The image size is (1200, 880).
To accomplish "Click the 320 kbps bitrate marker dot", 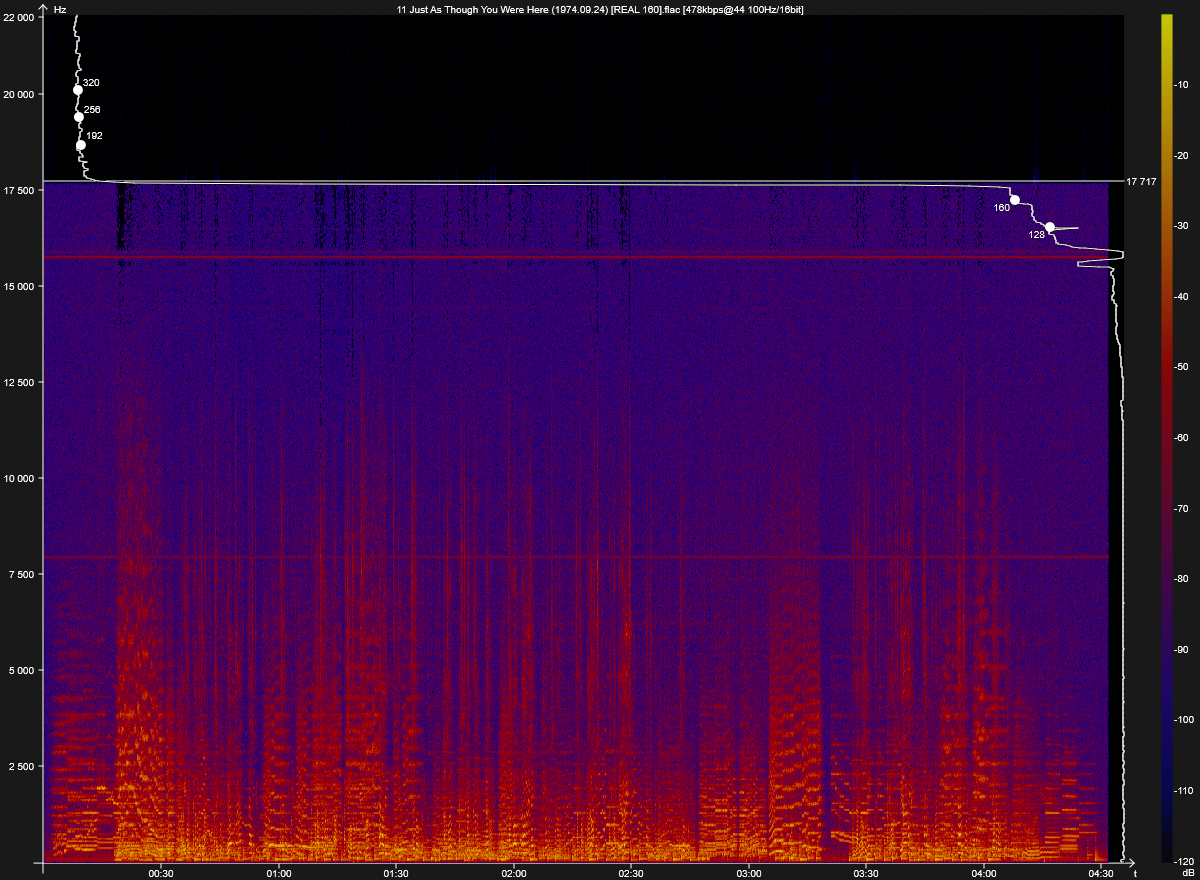I will pyautogui.click(x=78, y=90).
